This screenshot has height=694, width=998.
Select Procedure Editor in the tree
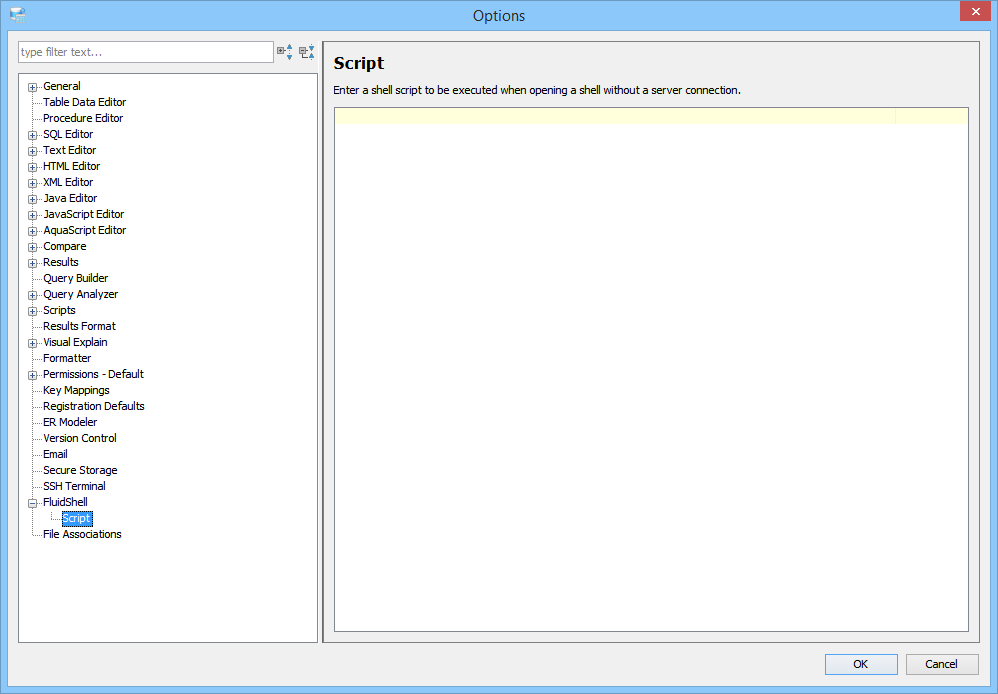click(x=83, y=118)
